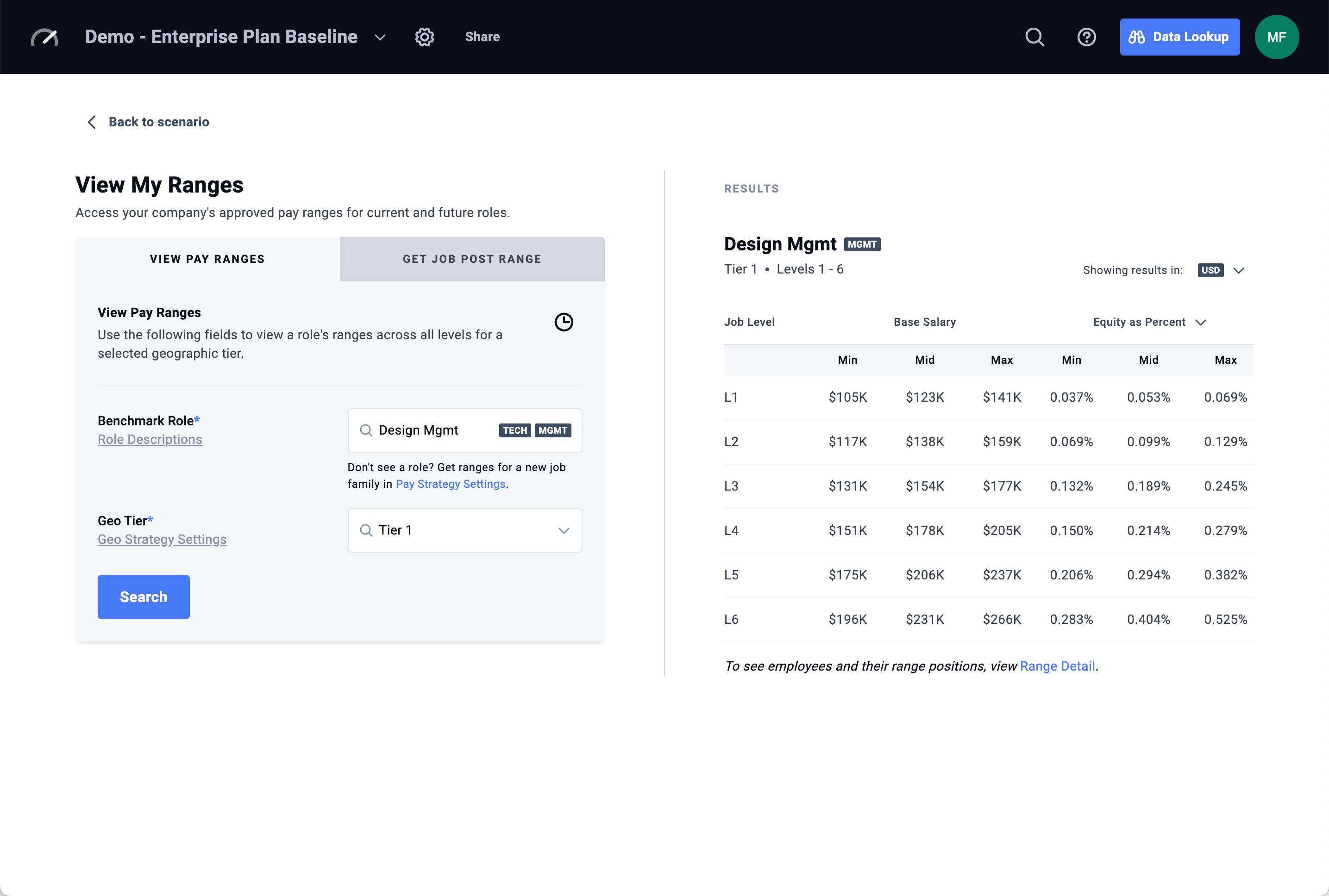Open the Tier 1 geo tier dropdown
This screenshot has height=896, width=1329.
pyautogui.click(x=465, y=530)
